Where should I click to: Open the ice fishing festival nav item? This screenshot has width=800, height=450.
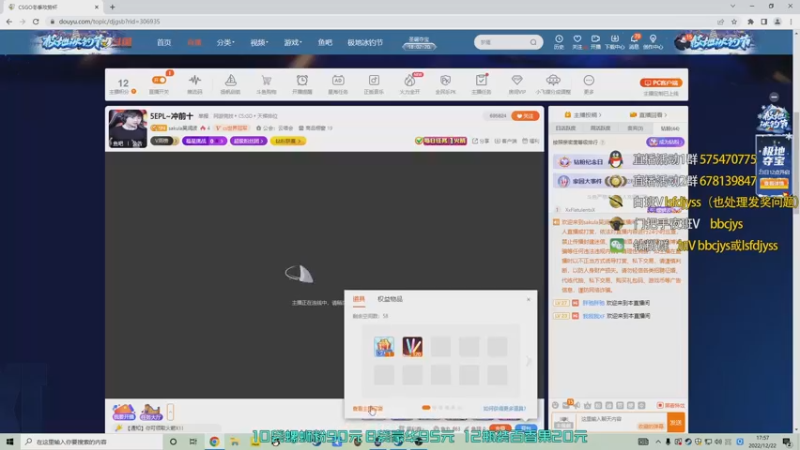365,42
